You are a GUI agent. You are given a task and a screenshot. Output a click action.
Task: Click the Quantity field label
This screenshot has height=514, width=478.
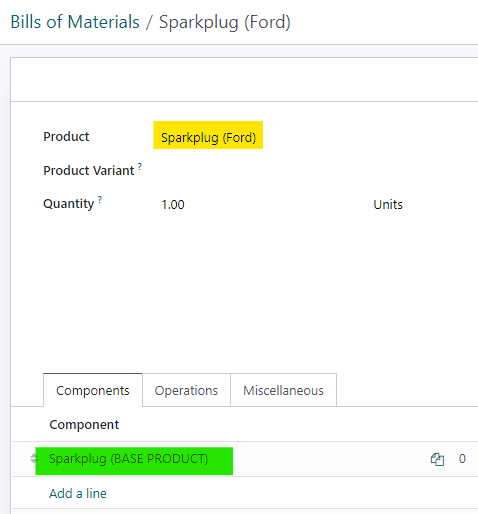(x=69, y=204)
